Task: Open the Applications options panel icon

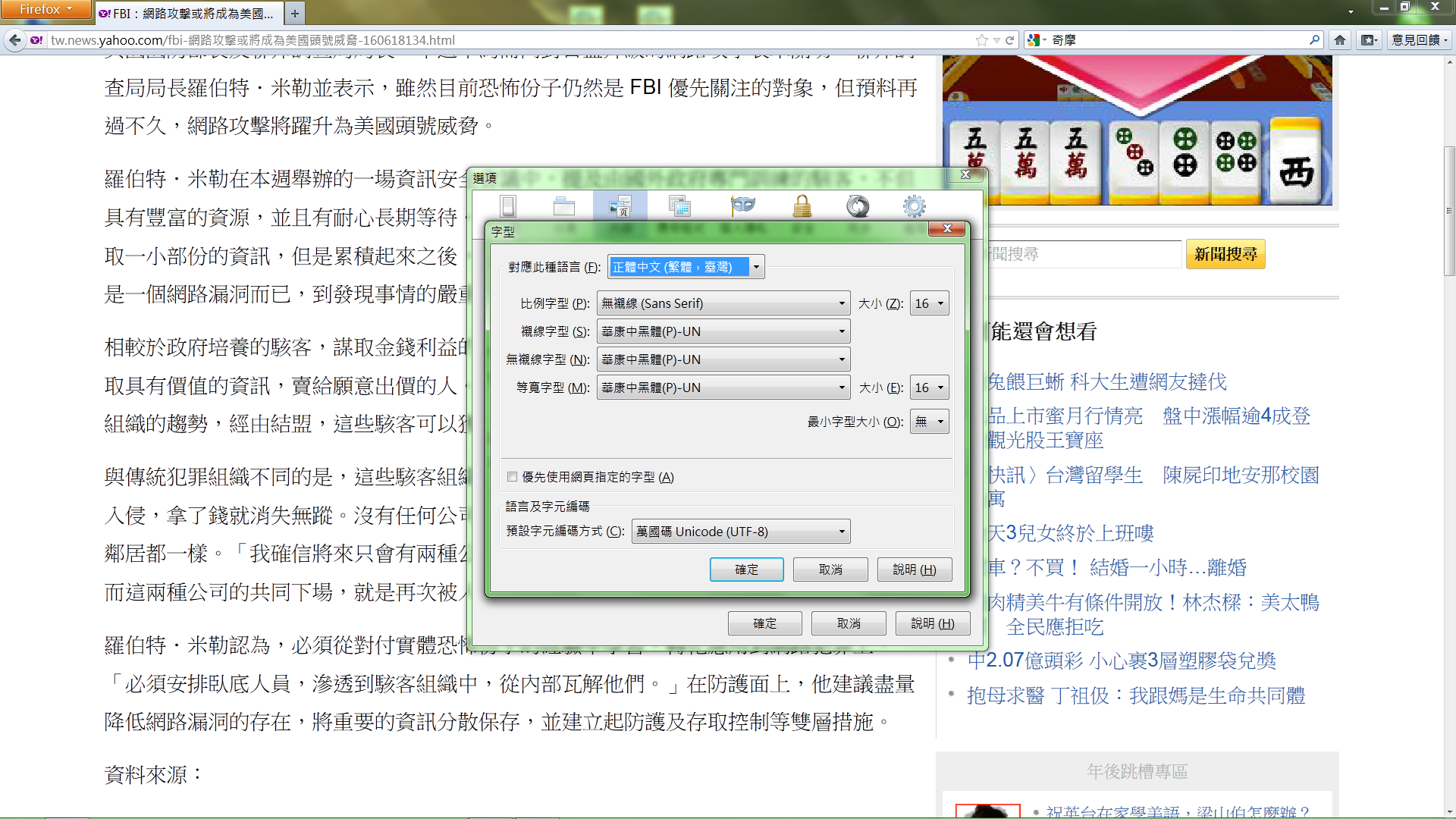Action: 680,206
